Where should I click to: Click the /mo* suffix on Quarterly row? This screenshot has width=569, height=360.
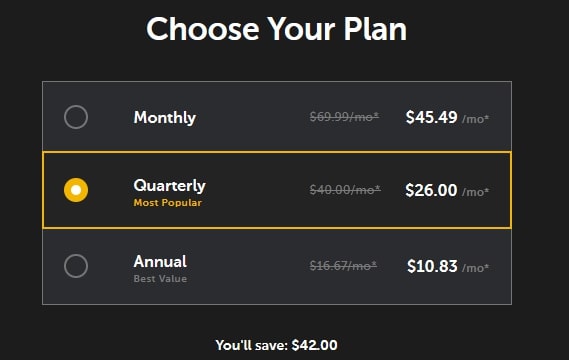click(475, 192)
